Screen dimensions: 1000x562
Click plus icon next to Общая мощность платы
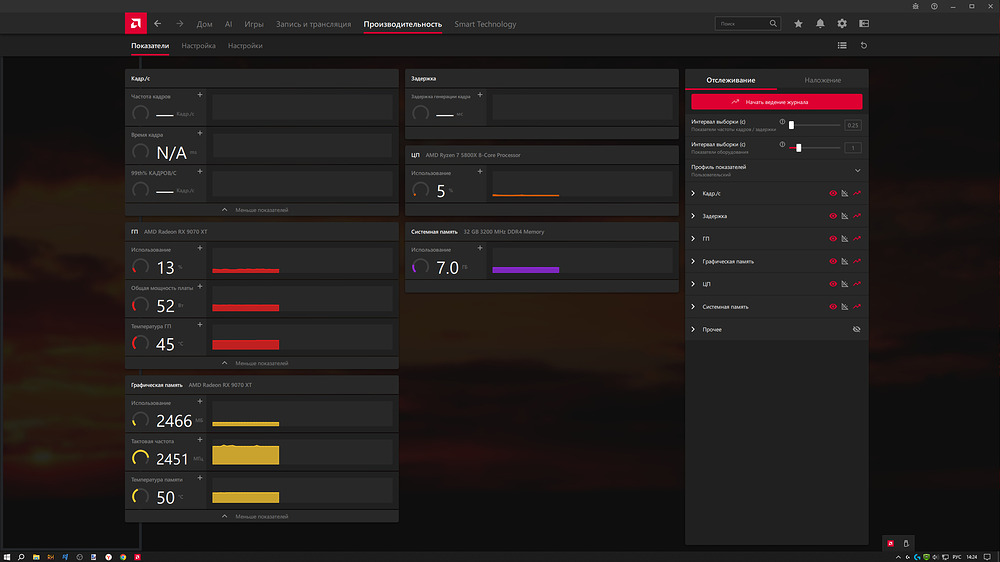pos(200,286)
